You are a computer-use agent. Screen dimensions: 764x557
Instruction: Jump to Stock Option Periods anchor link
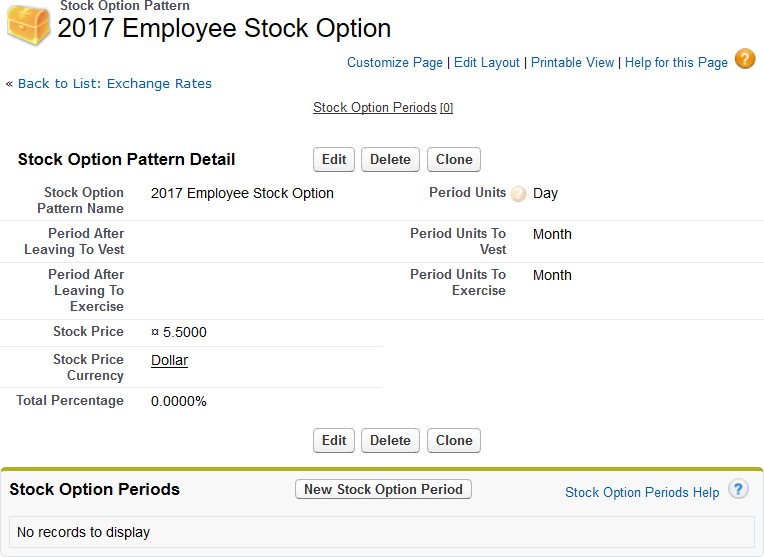374,107
